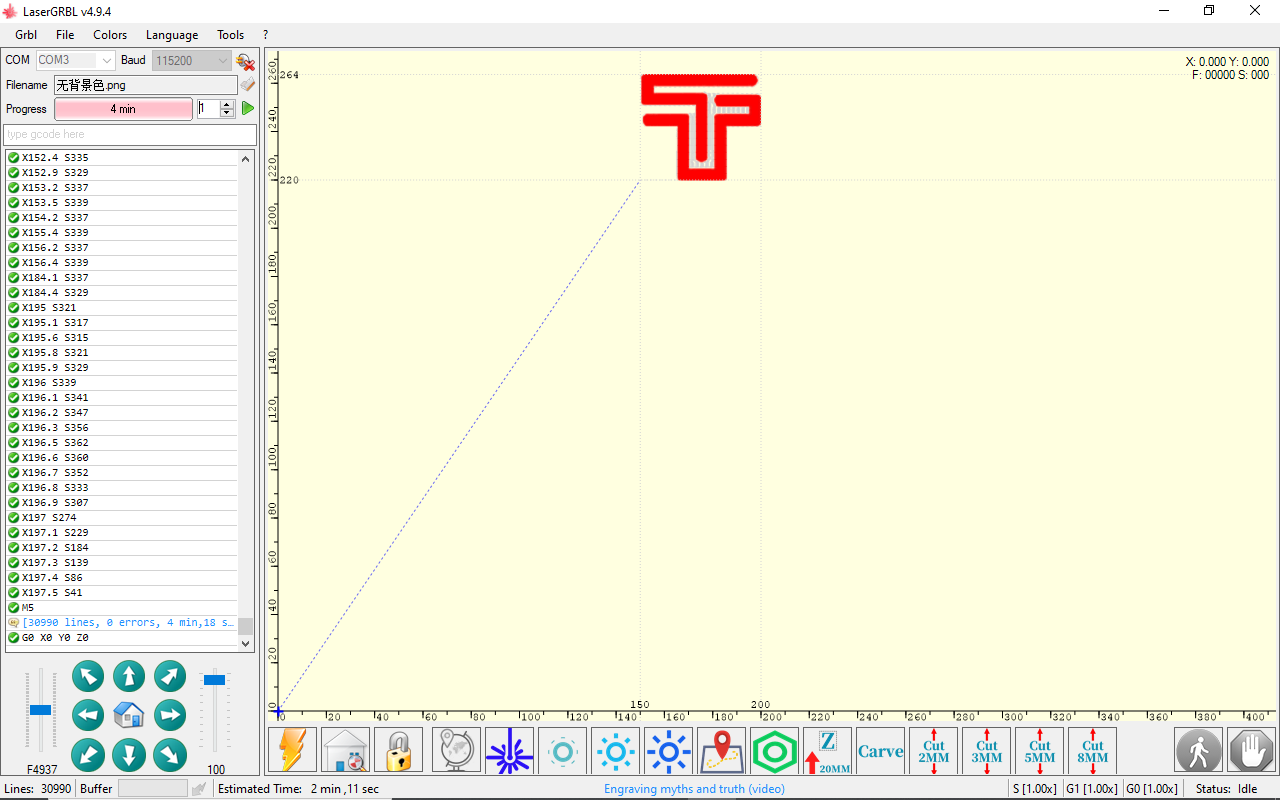Image resolution: width=1280 pixels, height=800 pixels.
Task: Click the Cut 3MM button
Action: (x=986, y=750)
